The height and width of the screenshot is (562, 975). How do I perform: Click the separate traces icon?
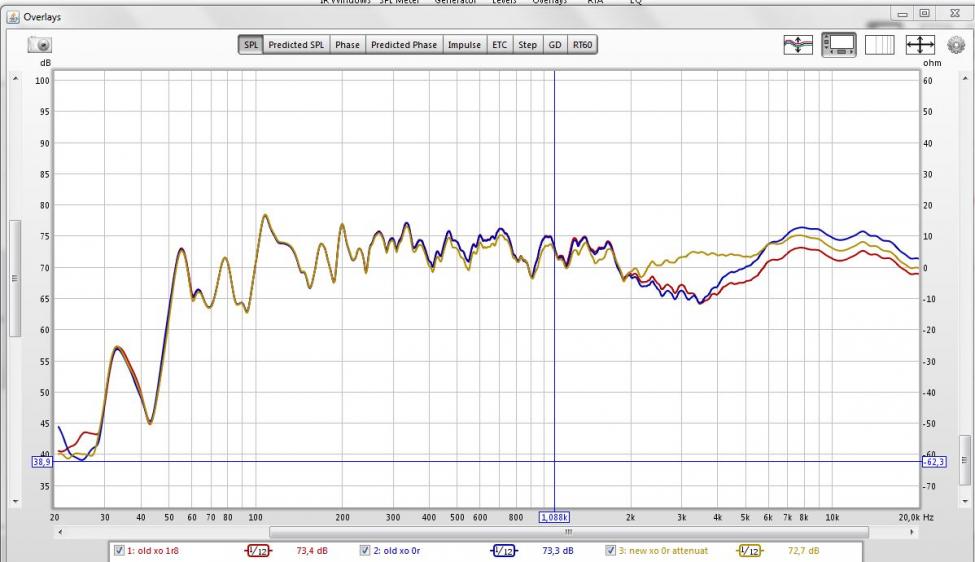pos(798,45)
